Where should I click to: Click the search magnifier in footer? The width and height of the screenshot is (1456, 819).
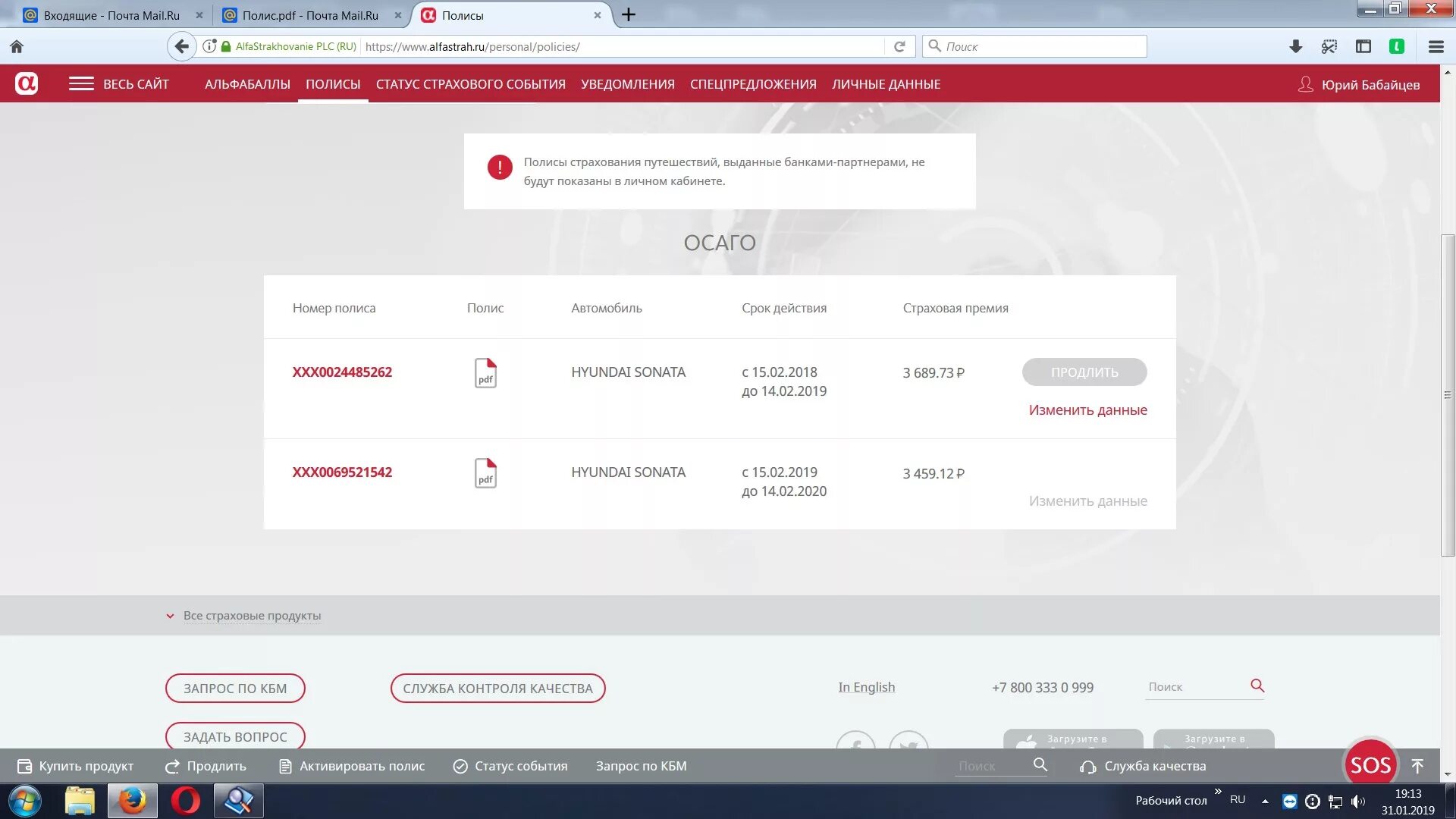point(1257,686)
